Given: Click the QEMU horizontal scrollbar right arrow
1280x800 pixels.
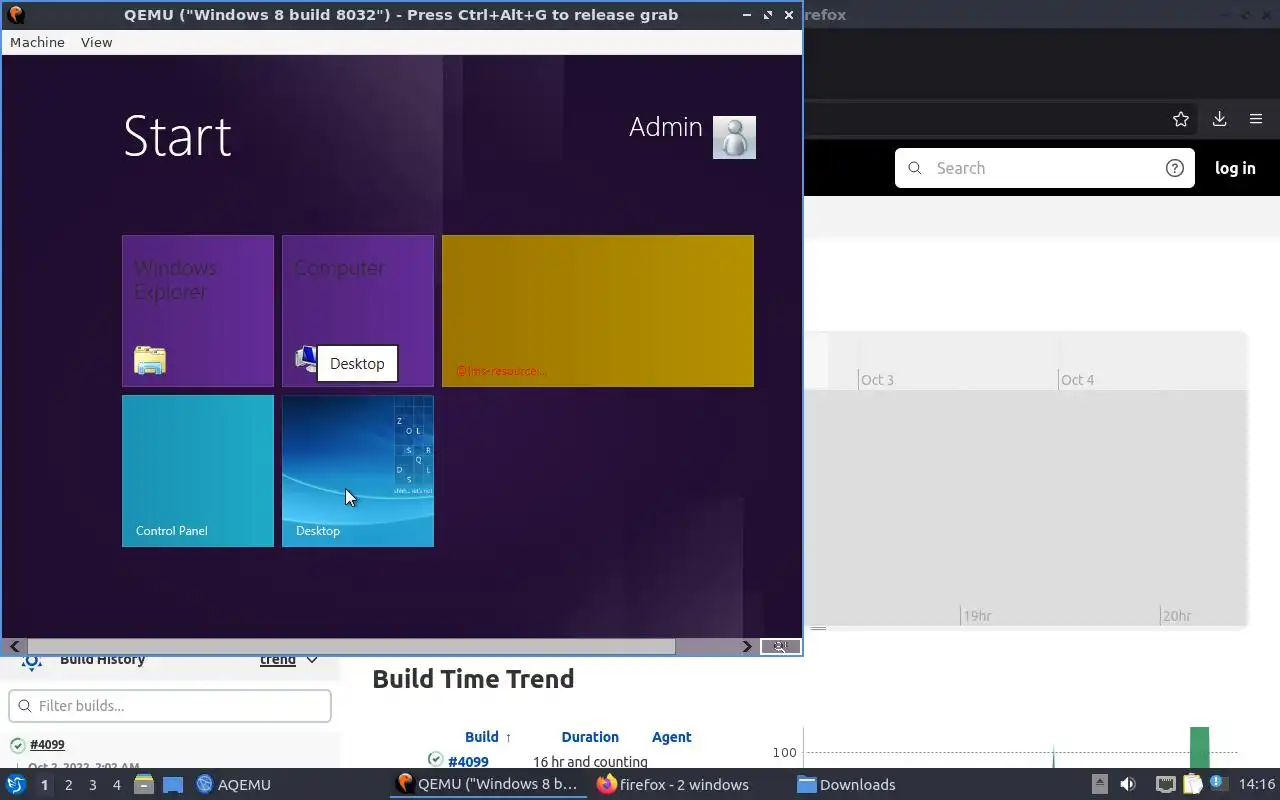Looking at the screenshot, I should 747,646.
